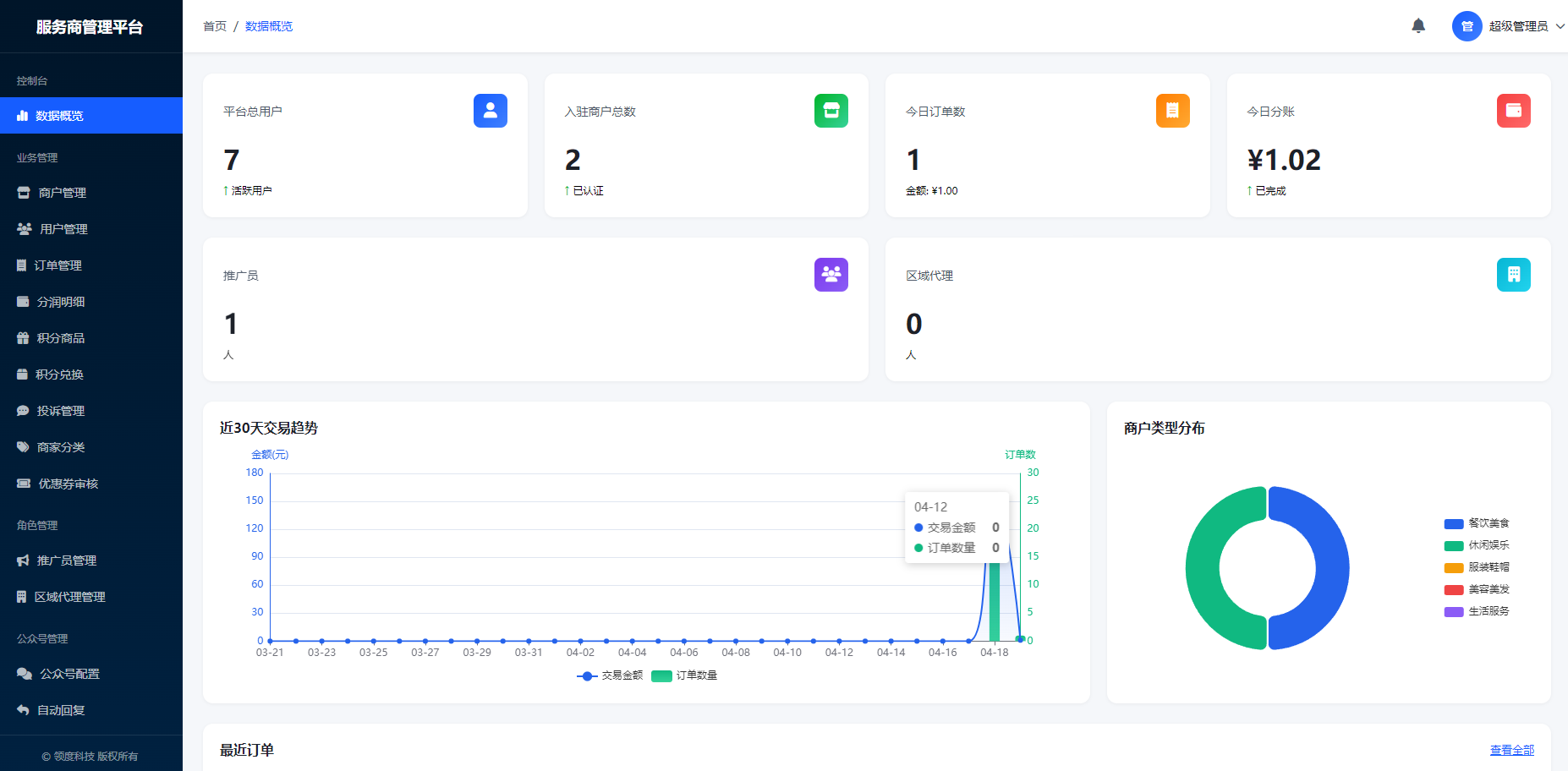
Task: Click the 今日订单数 orange receipt icon
Action: (x=1173, y=111)
